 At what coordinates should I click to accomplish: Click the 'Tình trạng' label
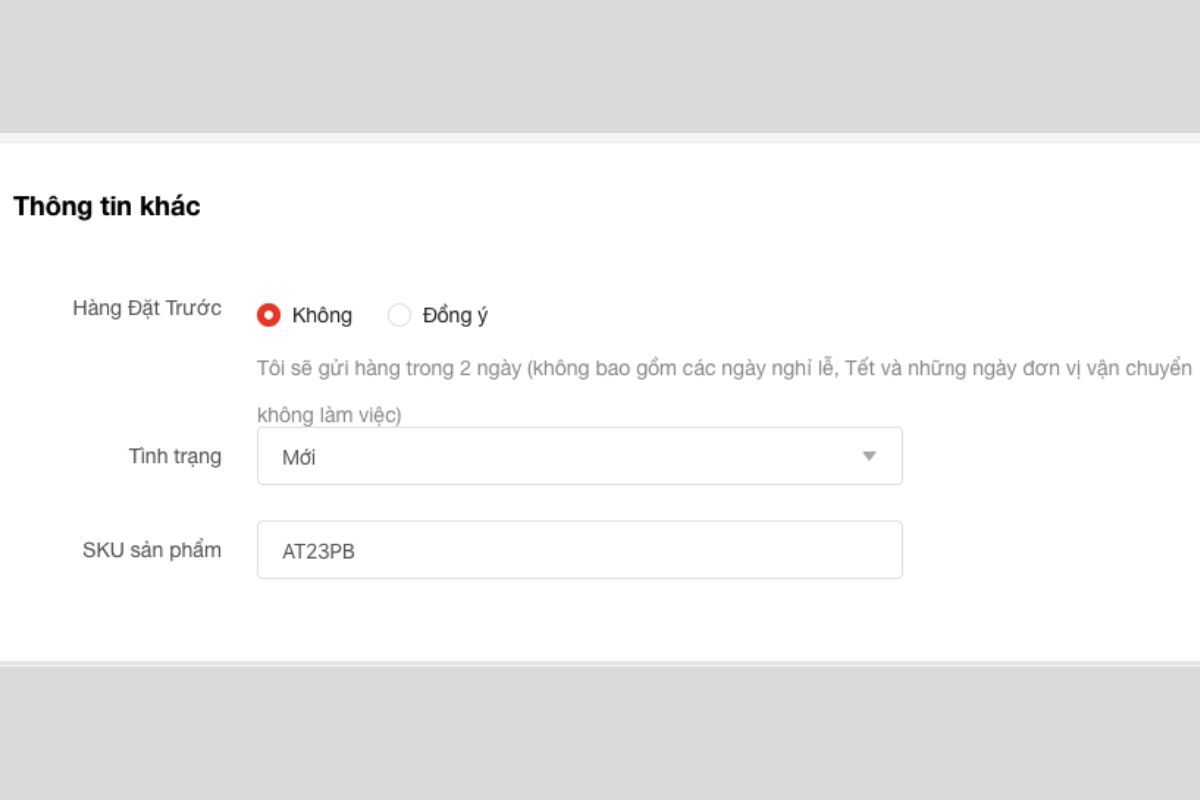[175, 456]
